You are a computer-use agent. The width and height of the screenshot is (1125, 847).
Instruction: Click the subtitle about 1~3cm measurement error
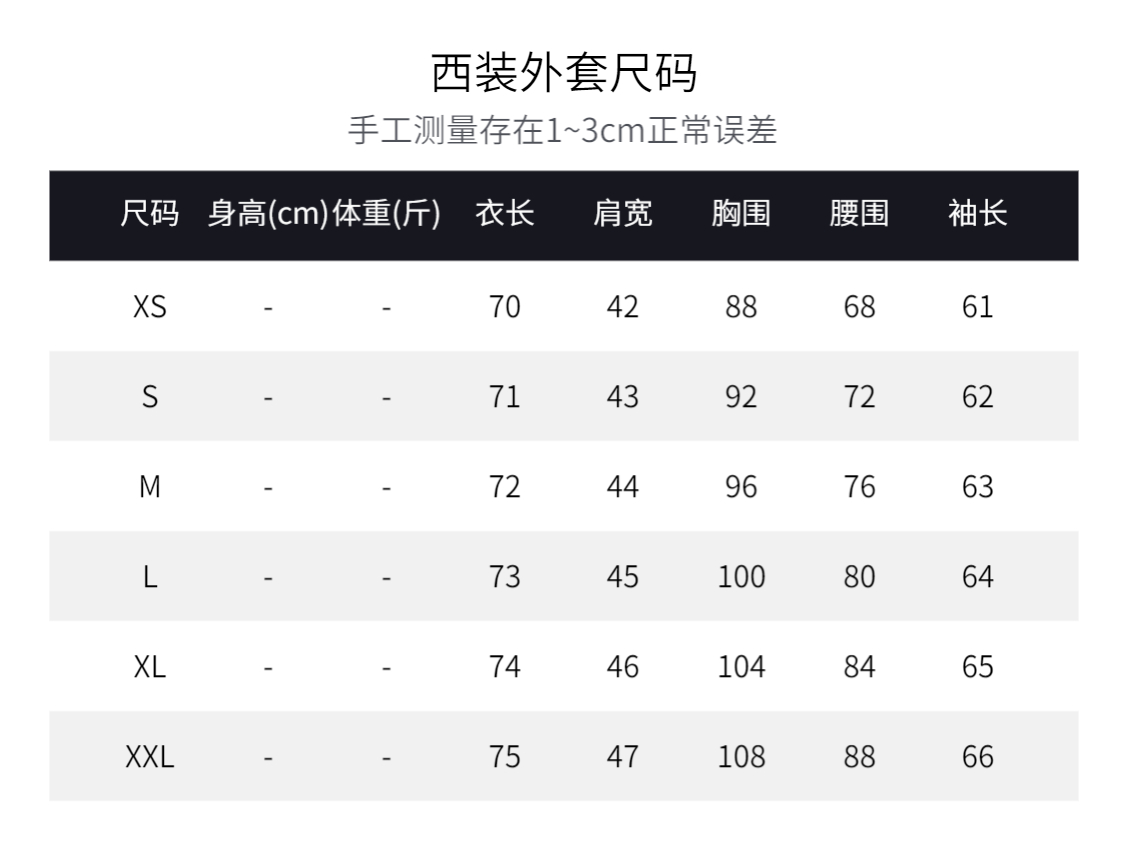tap(562, 130)
